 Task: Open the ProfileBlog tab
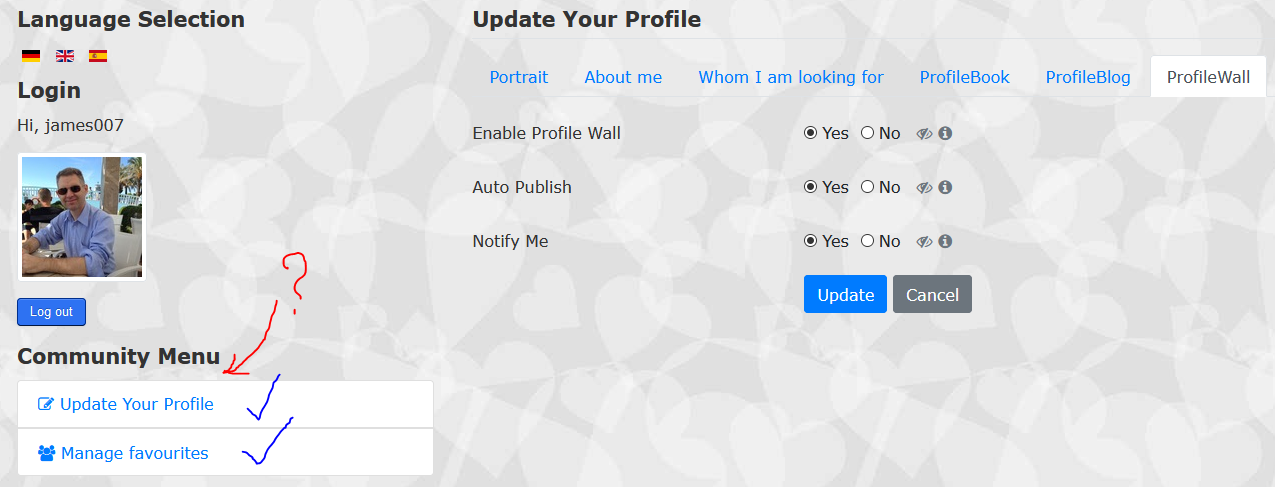point(1088,77)
